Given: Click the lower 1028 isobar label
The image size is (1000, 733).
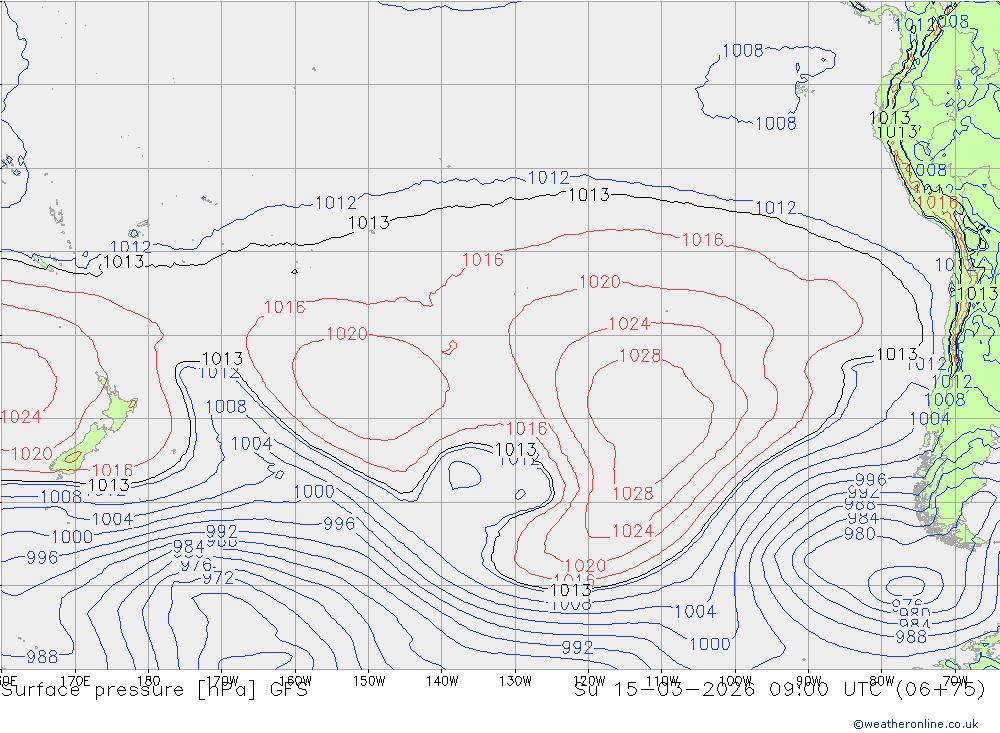Looking at the screenshot, I should [633, 494].
